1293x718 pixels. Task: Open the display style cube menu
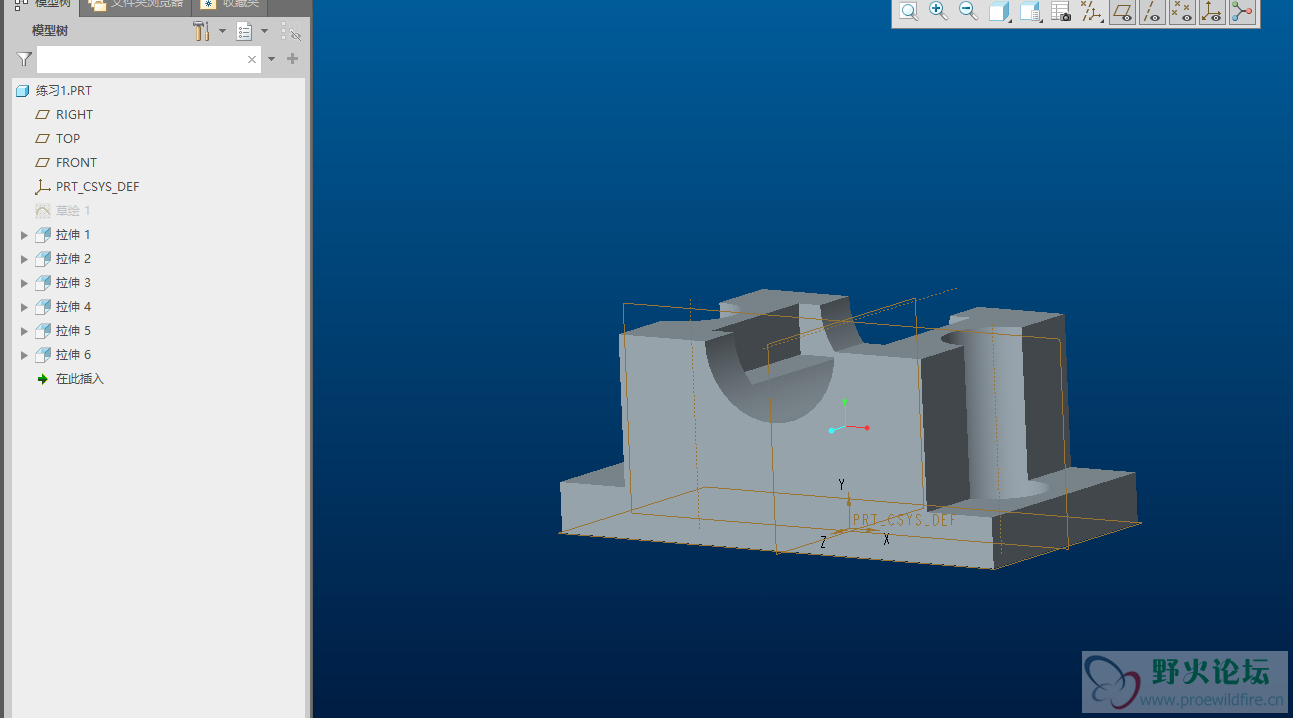(999, 12)
